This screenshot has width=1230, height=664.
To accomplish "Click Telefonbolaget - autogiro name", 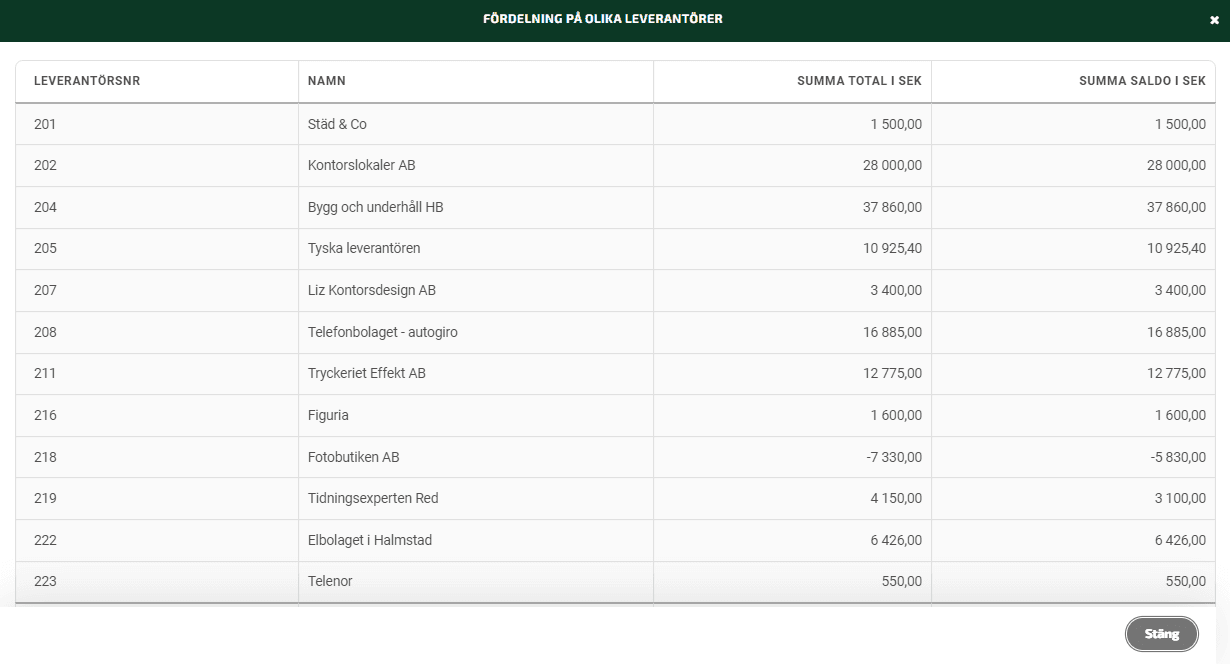I will [383, 332].
